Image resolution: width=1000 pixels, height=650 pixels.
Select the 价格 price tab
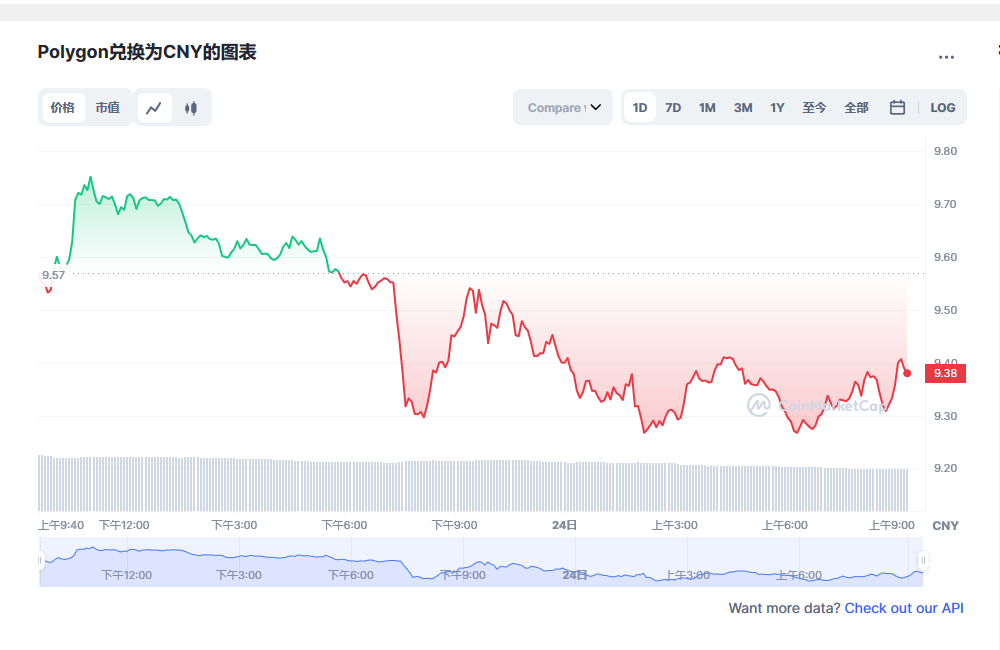(62, 107)
